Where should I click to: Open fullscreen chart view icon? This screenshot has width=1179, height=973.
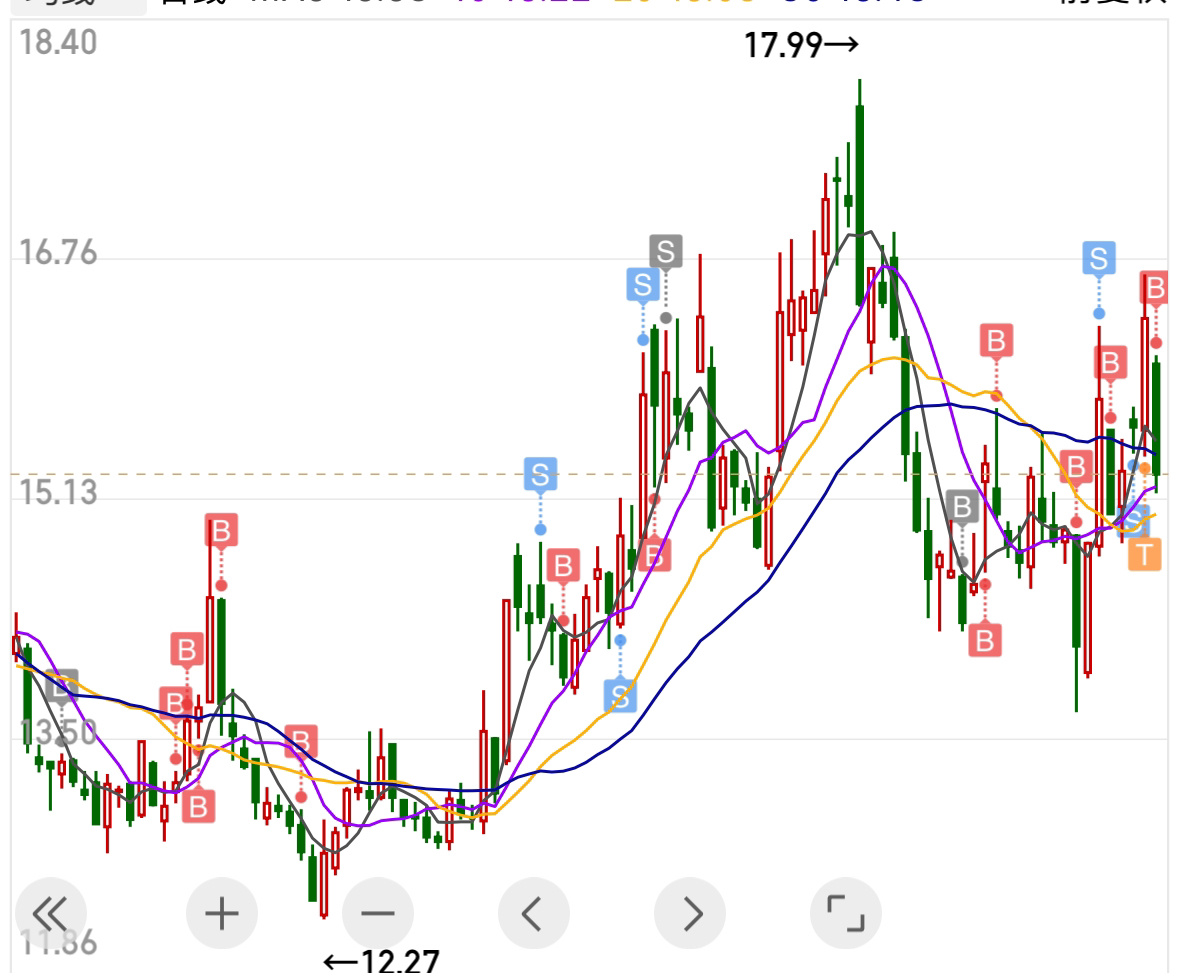(x=846, y=914)
